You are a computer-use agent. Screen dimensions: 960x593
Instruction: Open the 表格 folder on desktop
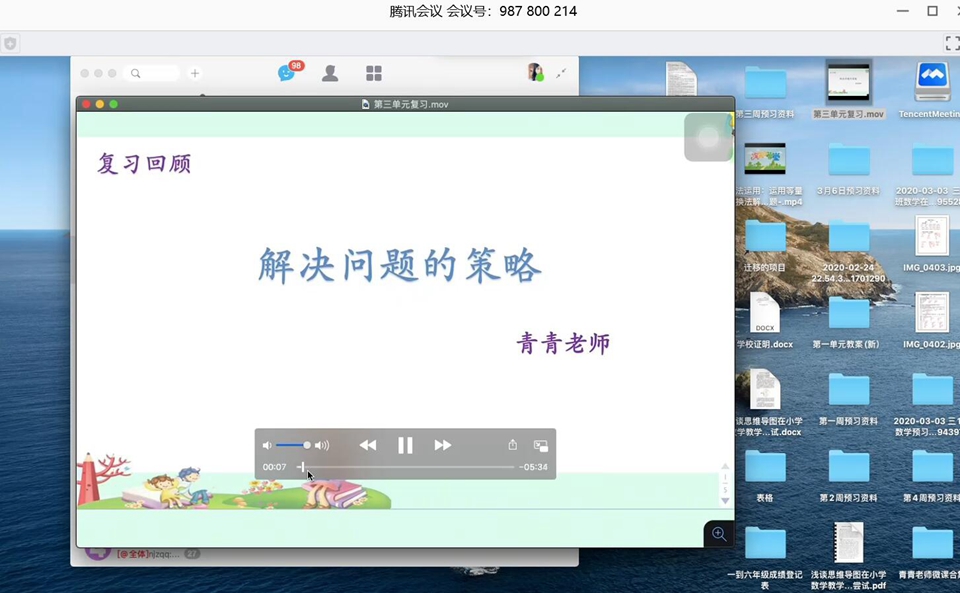point(765,468)
